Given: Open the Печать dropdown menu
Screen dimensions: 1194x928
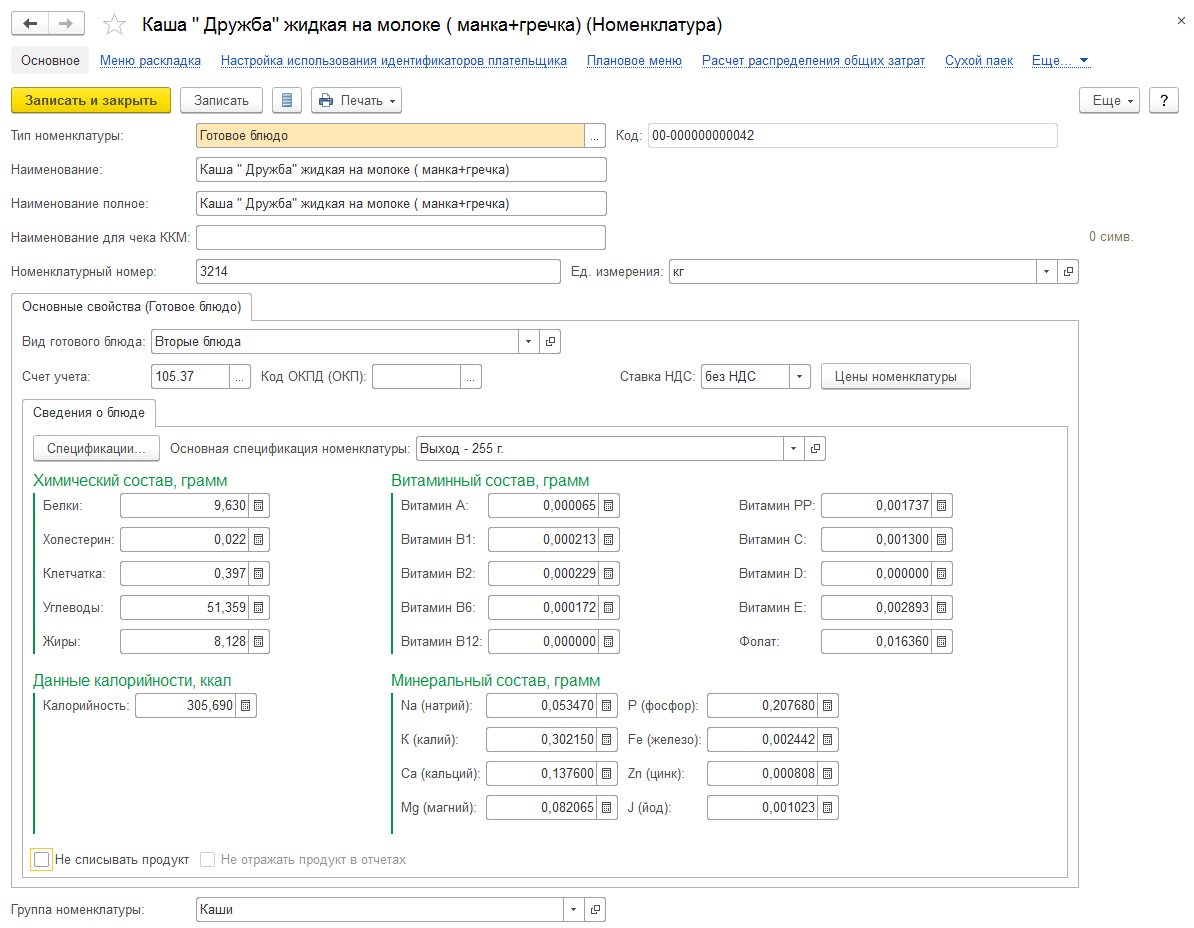Looking at the screenshot, I should (356, 100).
